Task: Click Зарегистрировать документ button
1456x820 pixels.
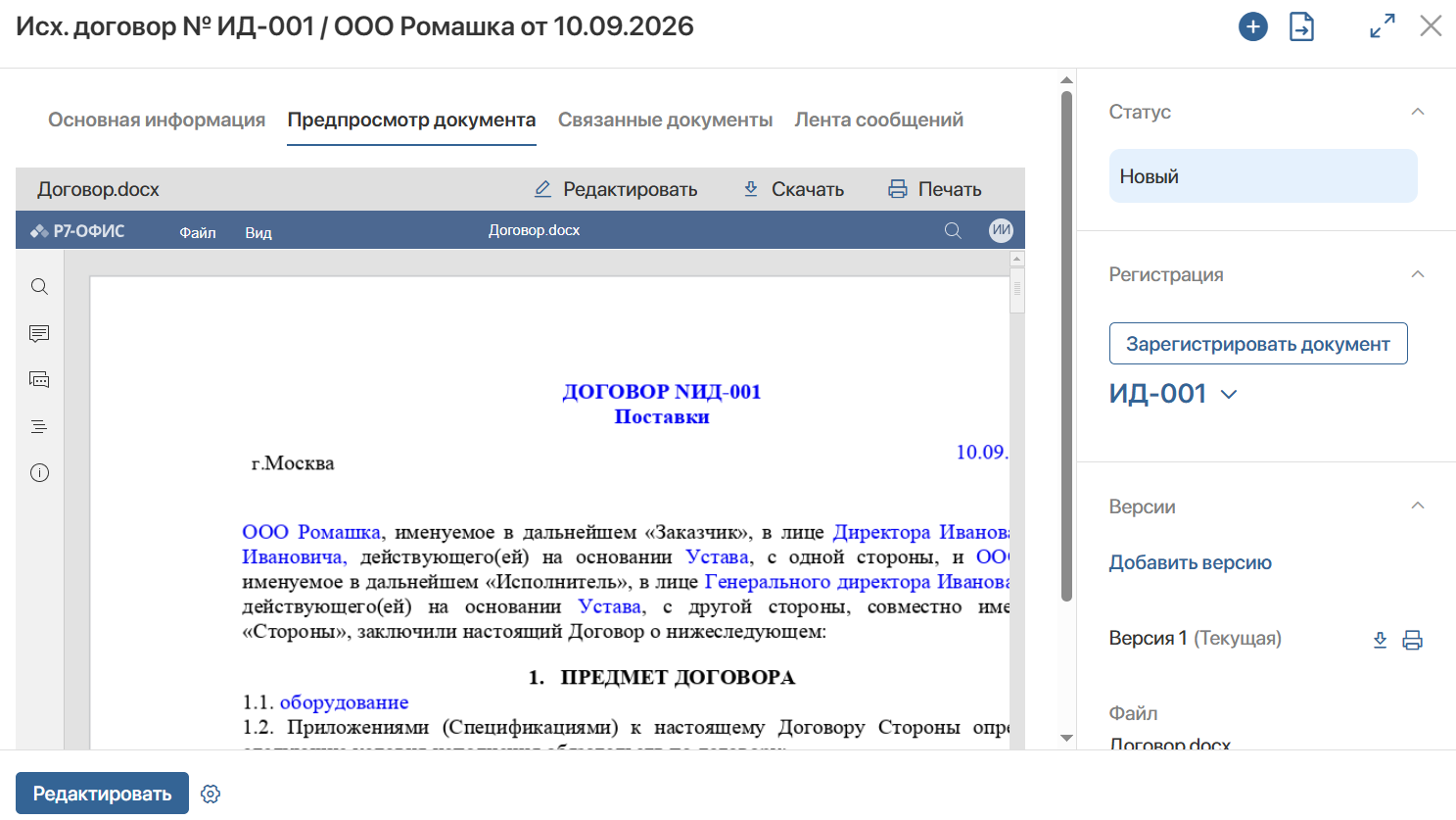Action: pyautogui.click(x=1257, y=344)
